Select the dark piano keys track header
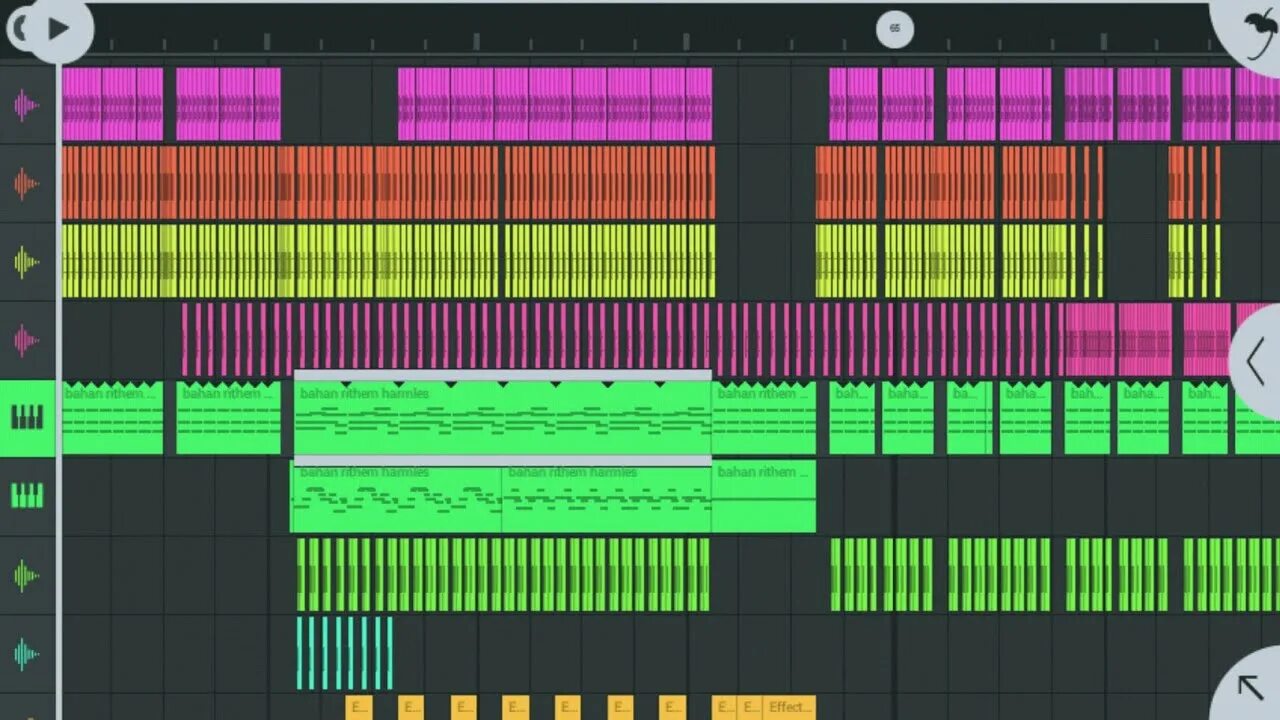1280x720 pixels. coord(27,496)
